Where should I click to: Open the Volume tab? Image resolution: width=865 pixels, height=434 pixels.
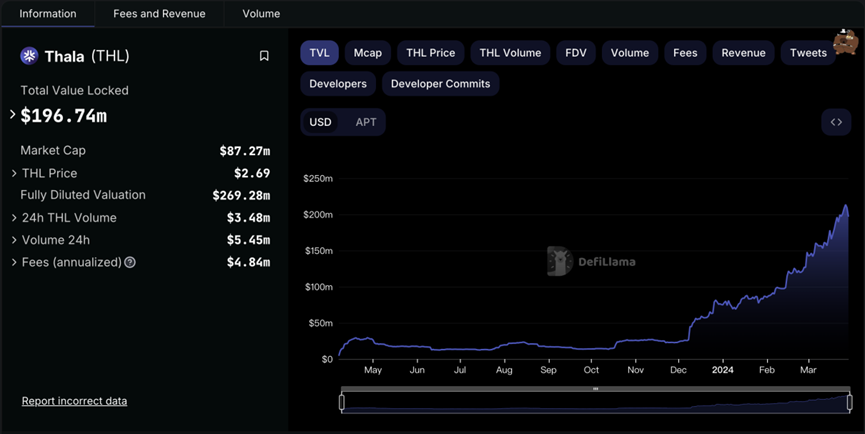pyautogui.click(x=261, y=14)
